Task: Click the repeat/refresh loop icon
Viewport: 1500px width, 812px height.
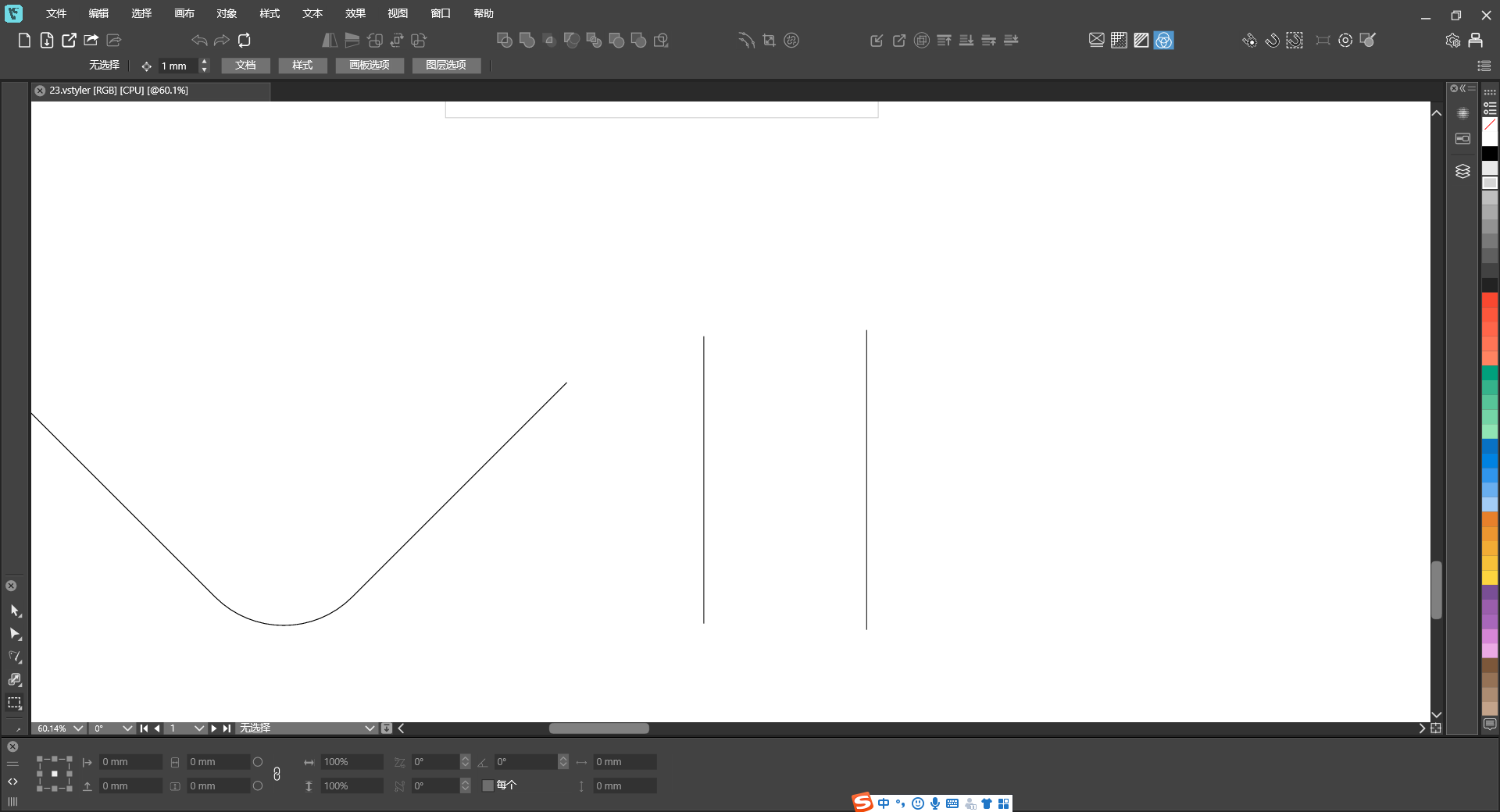Action: 245,40
